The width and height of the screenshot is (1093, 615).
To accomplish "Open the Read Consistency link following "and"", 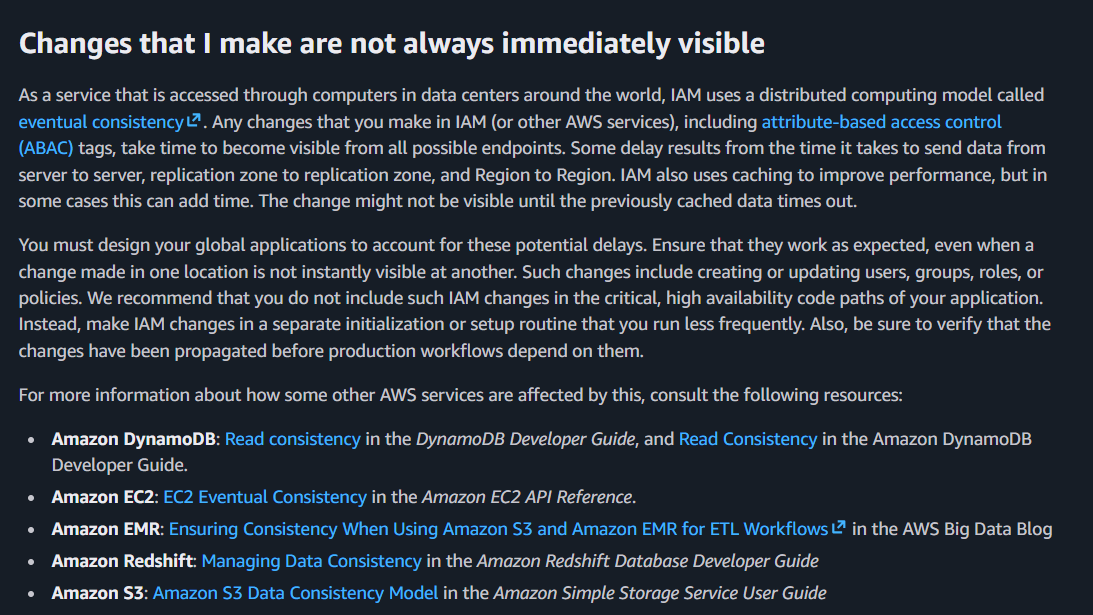I will [x=748, y=439].
